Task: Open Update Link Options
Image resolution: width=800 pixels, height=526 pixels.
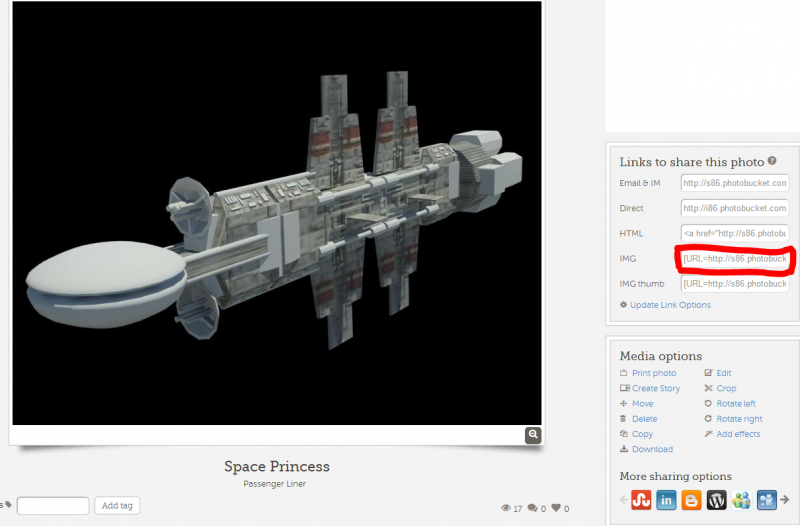Action: [665, 305]
